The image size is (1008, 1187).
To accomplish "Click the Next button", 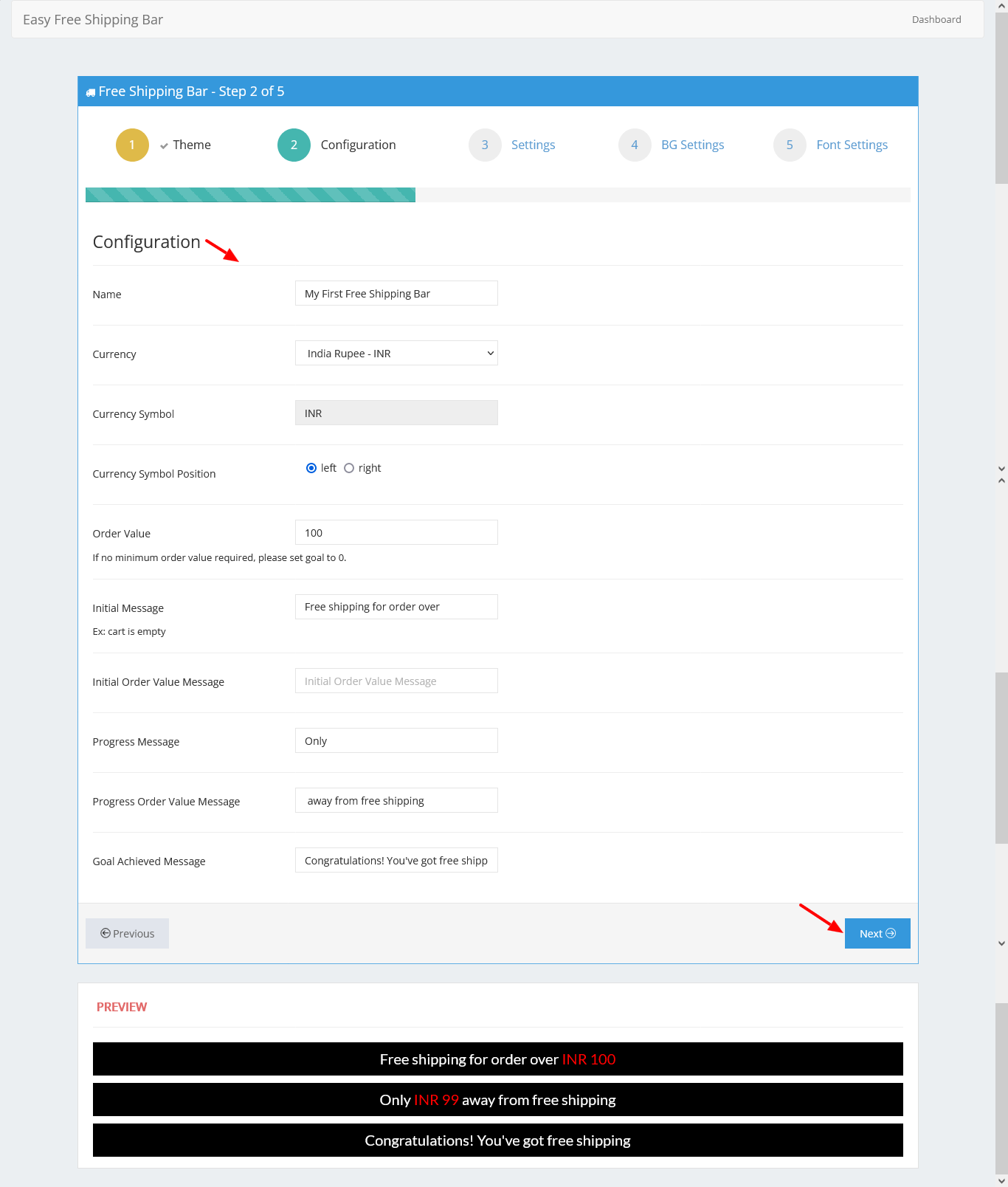I will tap(877, 934).
